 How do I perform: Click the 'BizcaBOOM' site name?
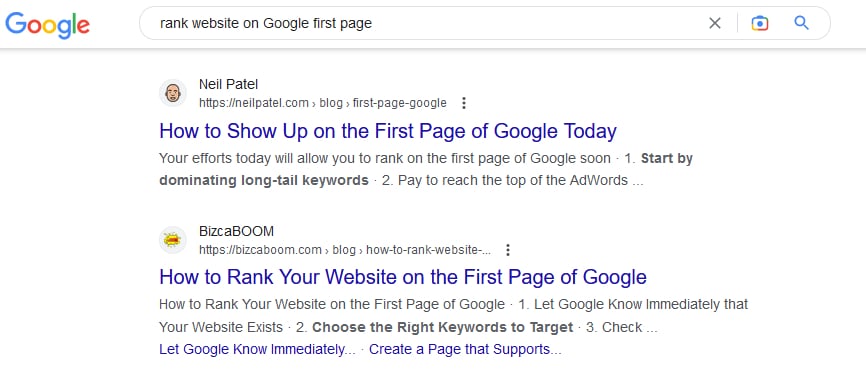pos(236,231)
